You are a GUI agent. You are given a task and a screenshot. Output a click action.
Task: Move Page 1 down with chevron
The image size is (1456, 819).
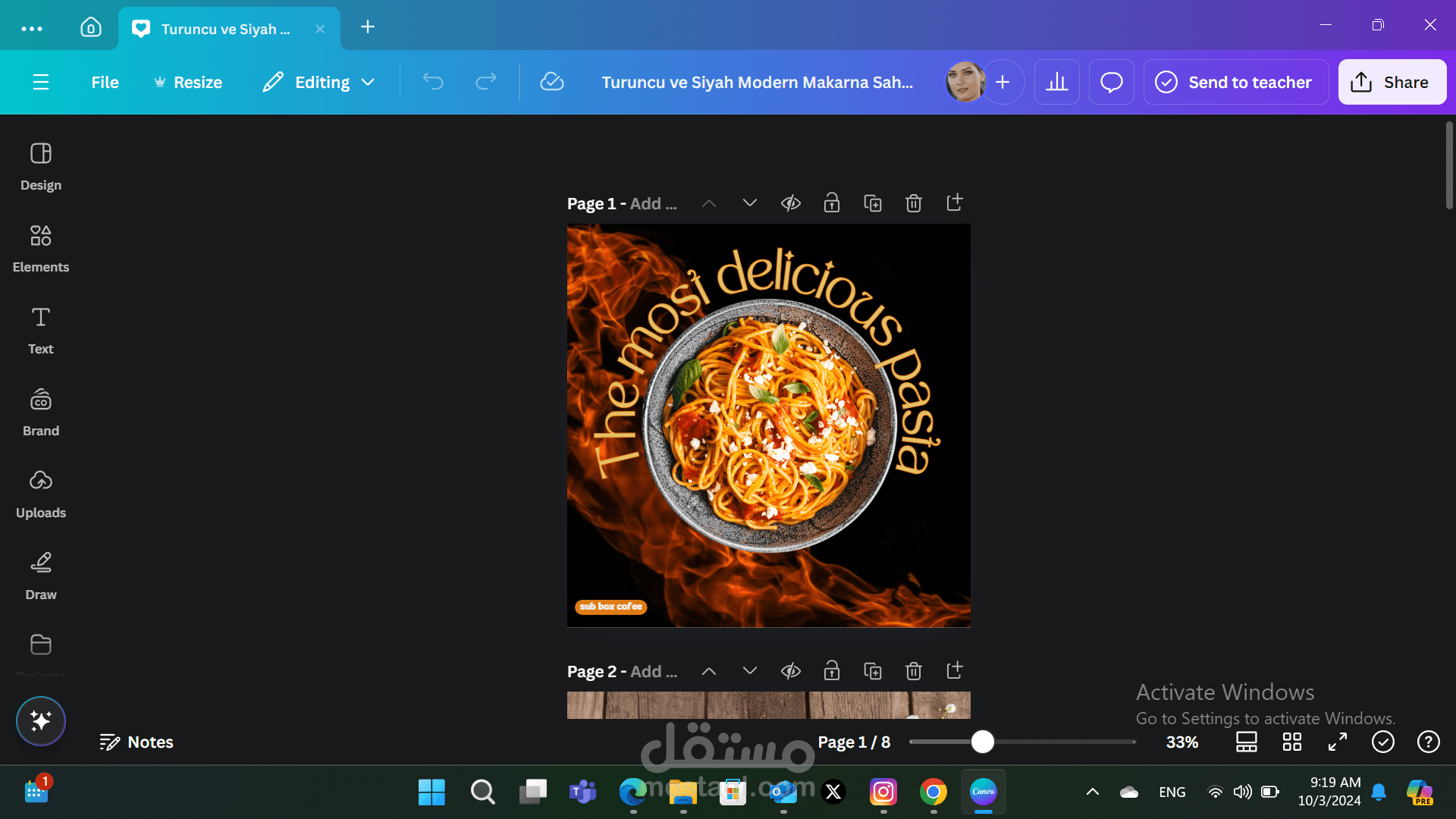(x=749, y=203)
